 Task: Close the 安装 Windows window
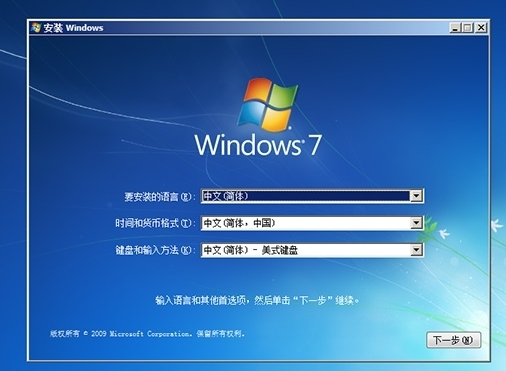481,28
